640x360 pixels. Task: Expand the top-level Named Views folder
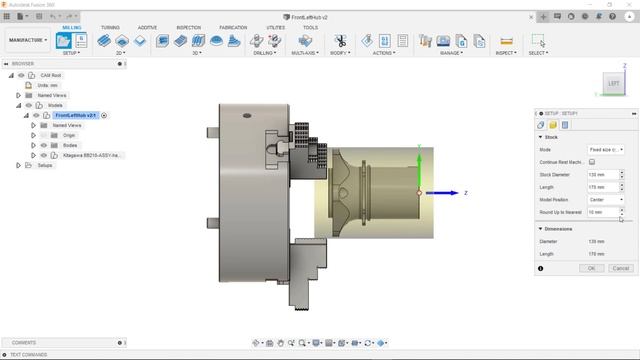(x=18, y=95)
